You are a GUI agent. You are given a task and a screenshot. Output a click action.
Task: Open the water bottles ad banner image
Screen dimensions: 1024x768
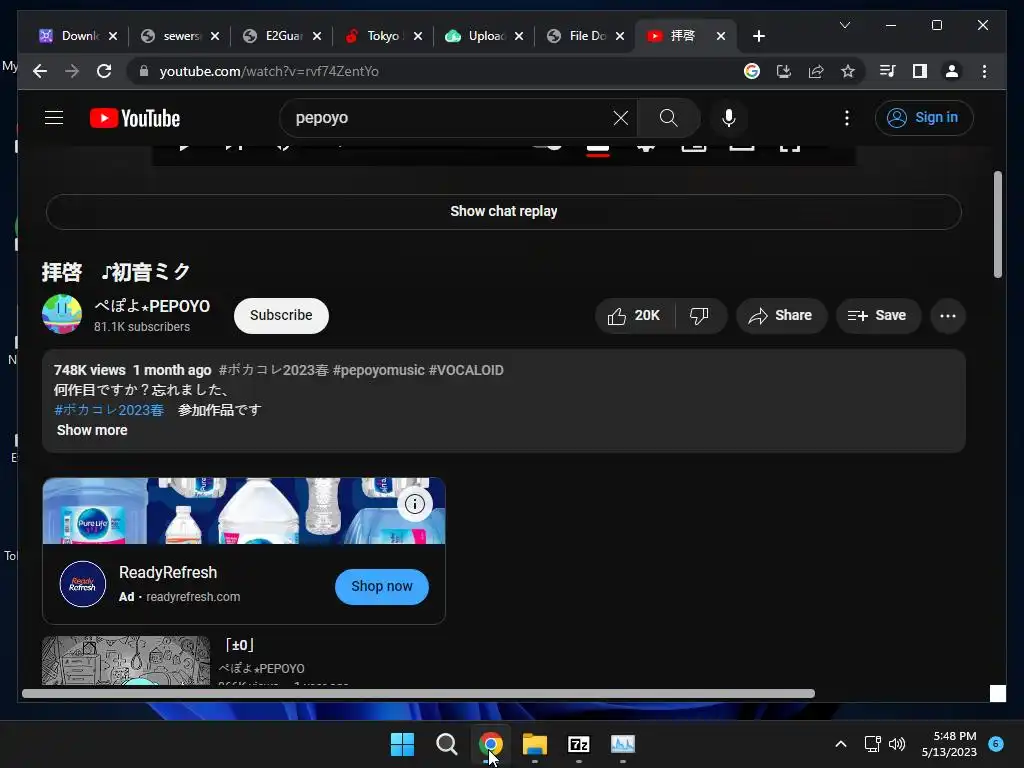coord(244,511)
